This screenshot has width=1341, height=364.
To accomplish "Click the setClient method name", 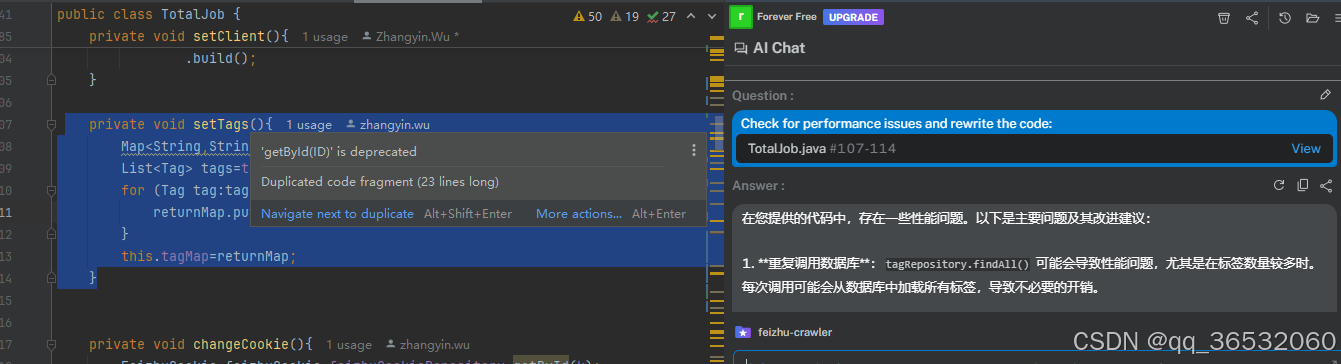I will pos(229,36).
